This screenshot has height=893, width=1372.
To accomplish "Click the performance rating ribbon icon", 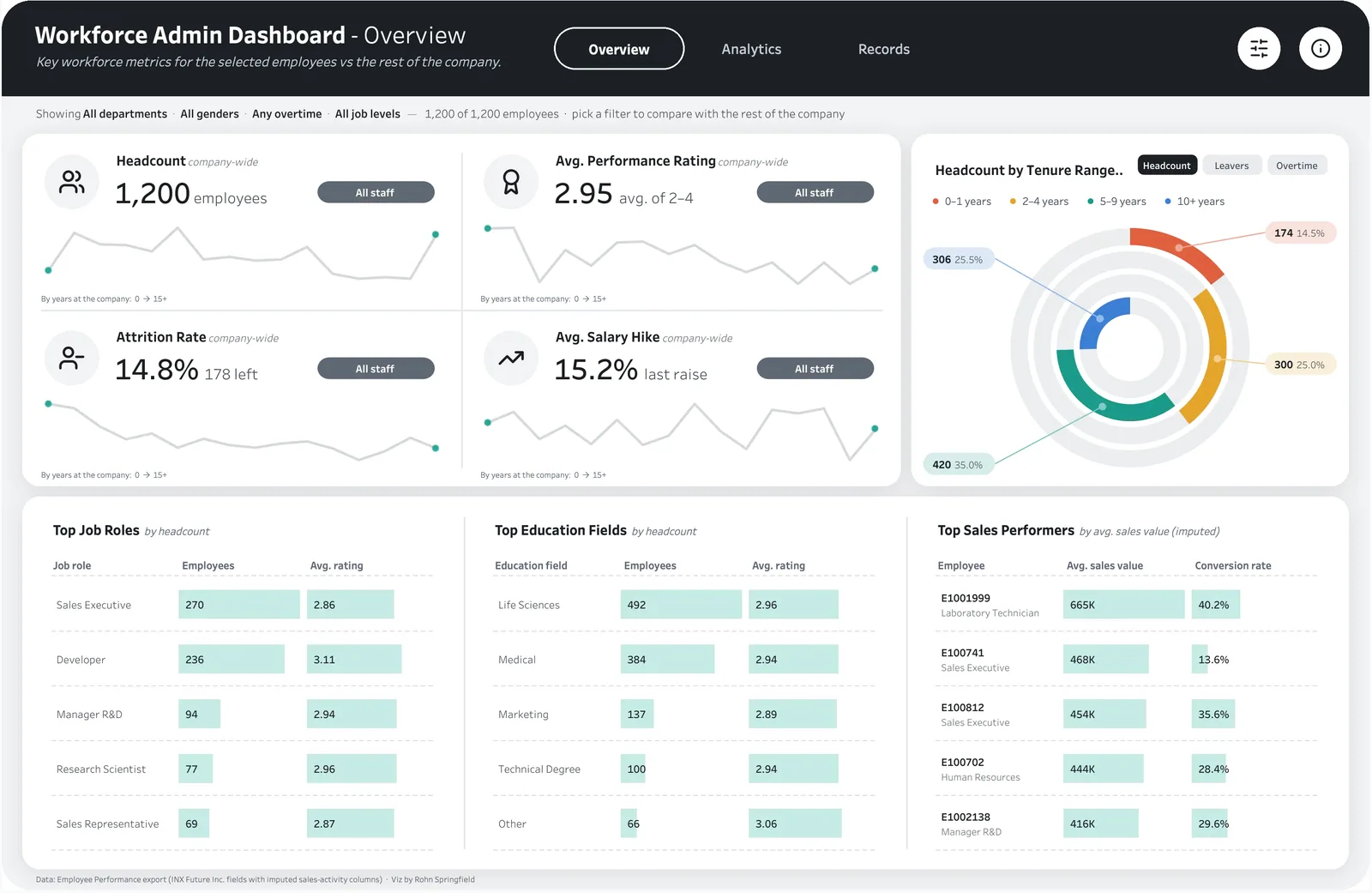I will [x=511, y=182].
